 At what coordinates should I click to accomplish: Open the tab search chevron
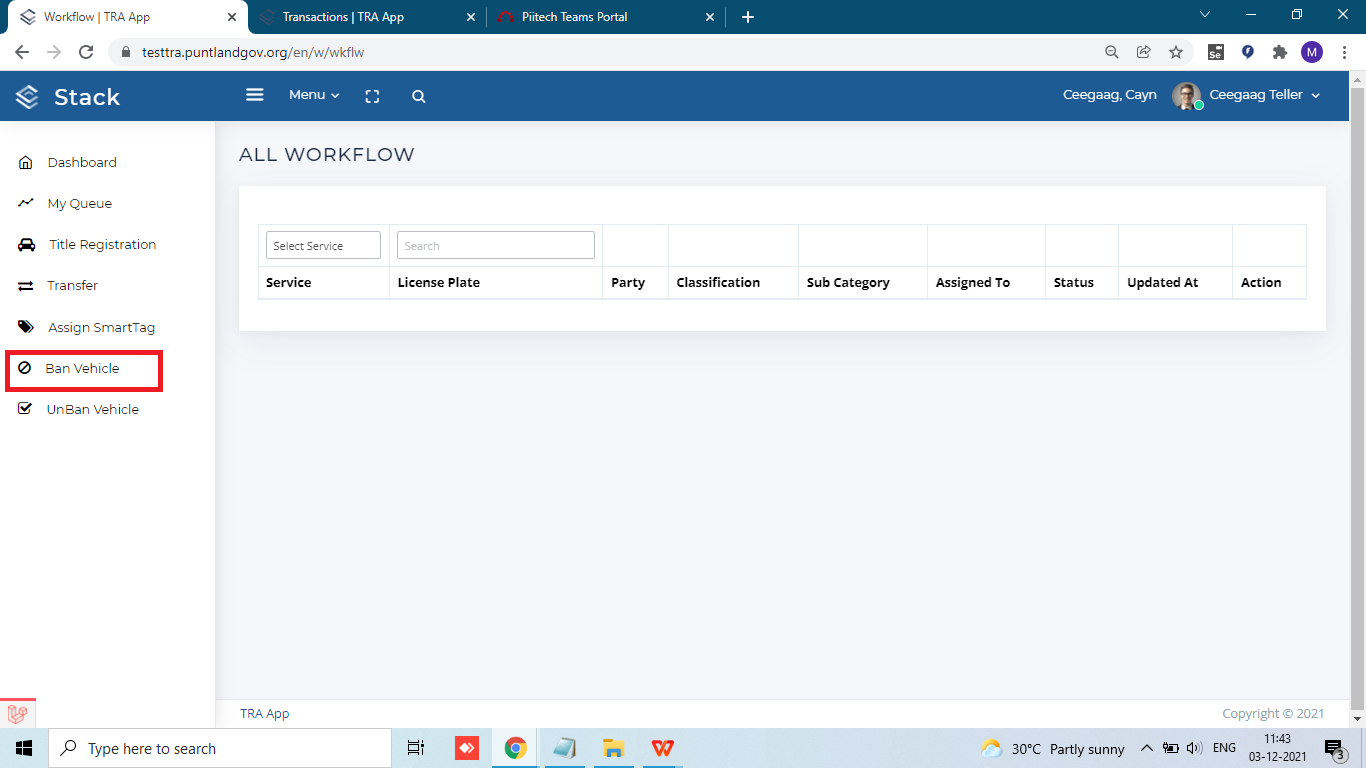(1205, 15)
